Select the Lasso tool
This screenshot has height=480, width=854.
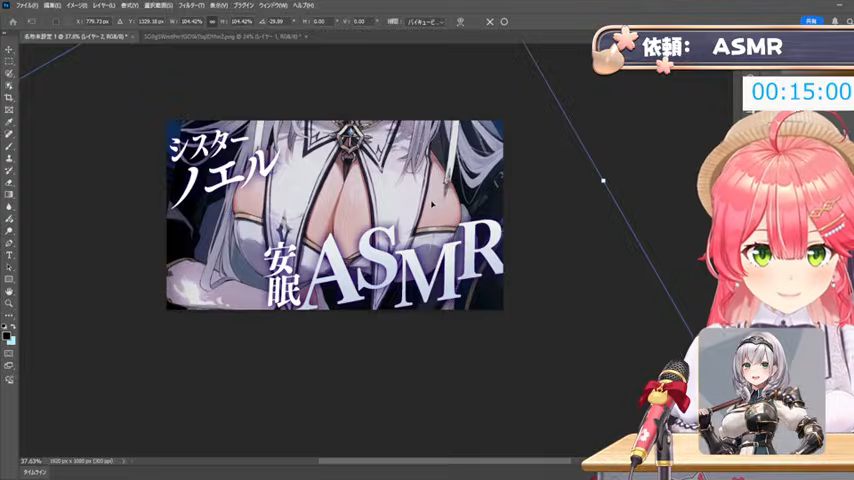click(9, 74)
